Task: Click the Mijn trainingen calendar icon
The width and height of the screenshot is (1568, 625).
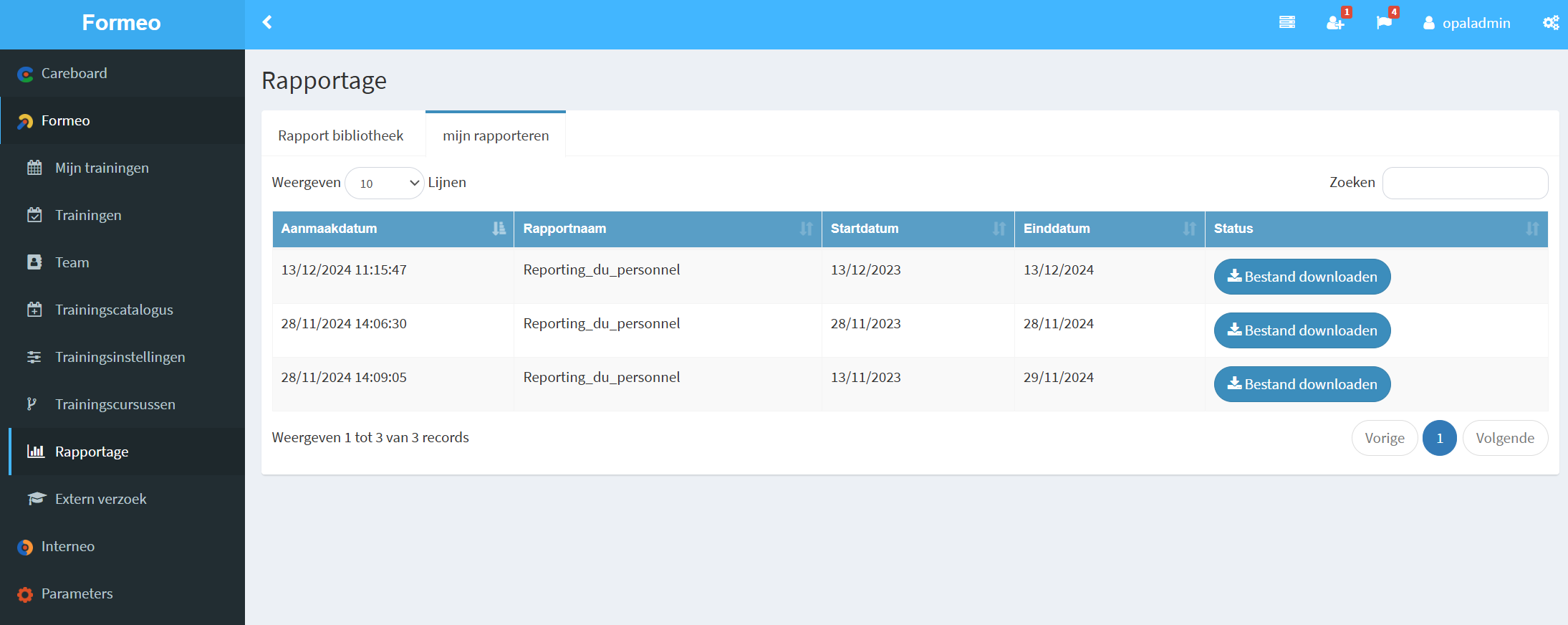Action: 34,168
